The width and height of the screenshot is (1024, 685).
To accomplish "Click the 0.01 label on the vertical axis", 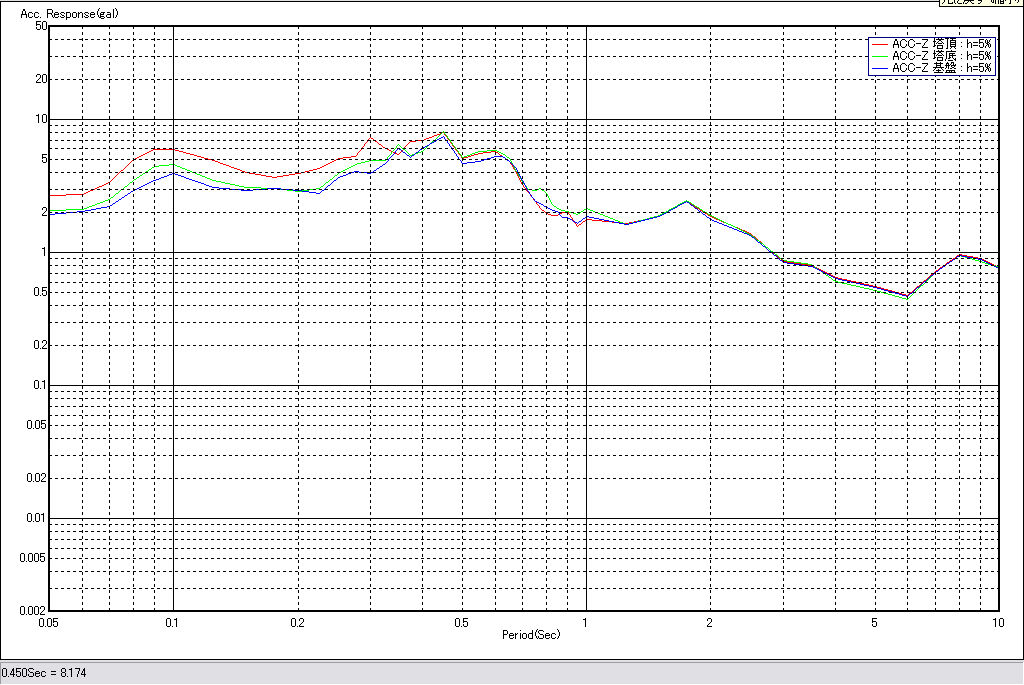I will pyautogui.click(x=36, y=518).
